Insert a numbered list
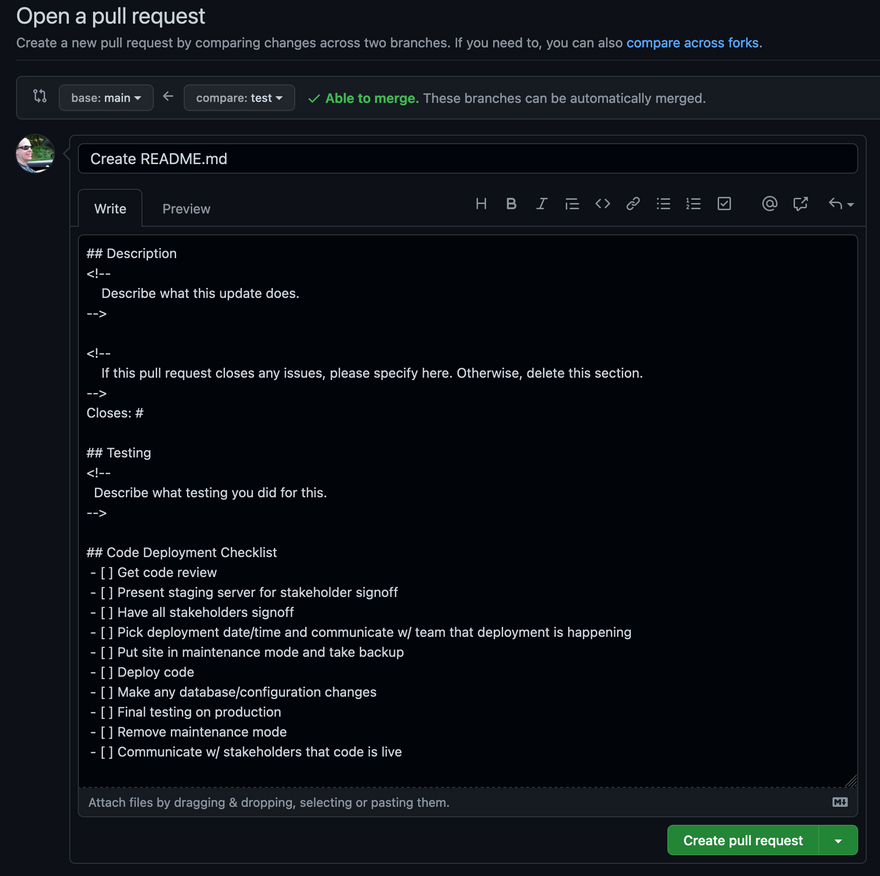This screenshot has height=876, width=880. coord(693,204)
